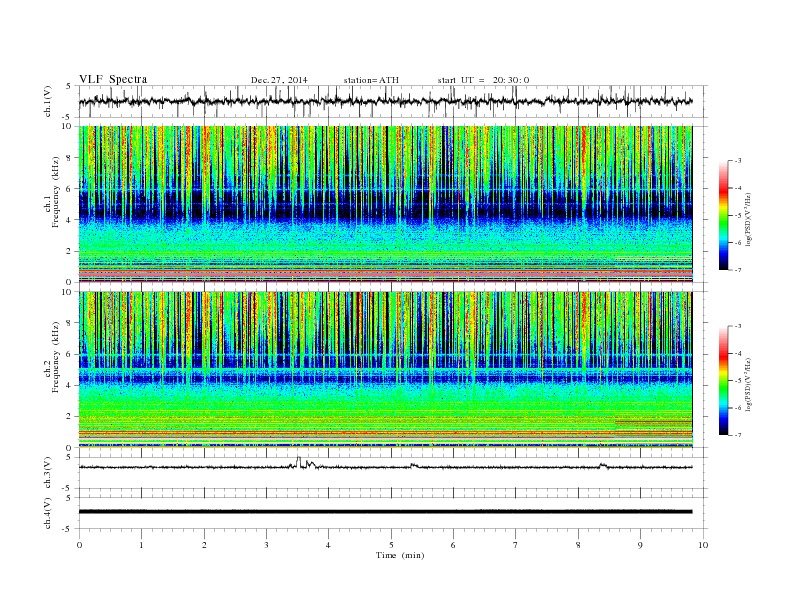Click the "5" tick on the Time axis
Viewport: 792px width, 612px height.
coord(391,545)
